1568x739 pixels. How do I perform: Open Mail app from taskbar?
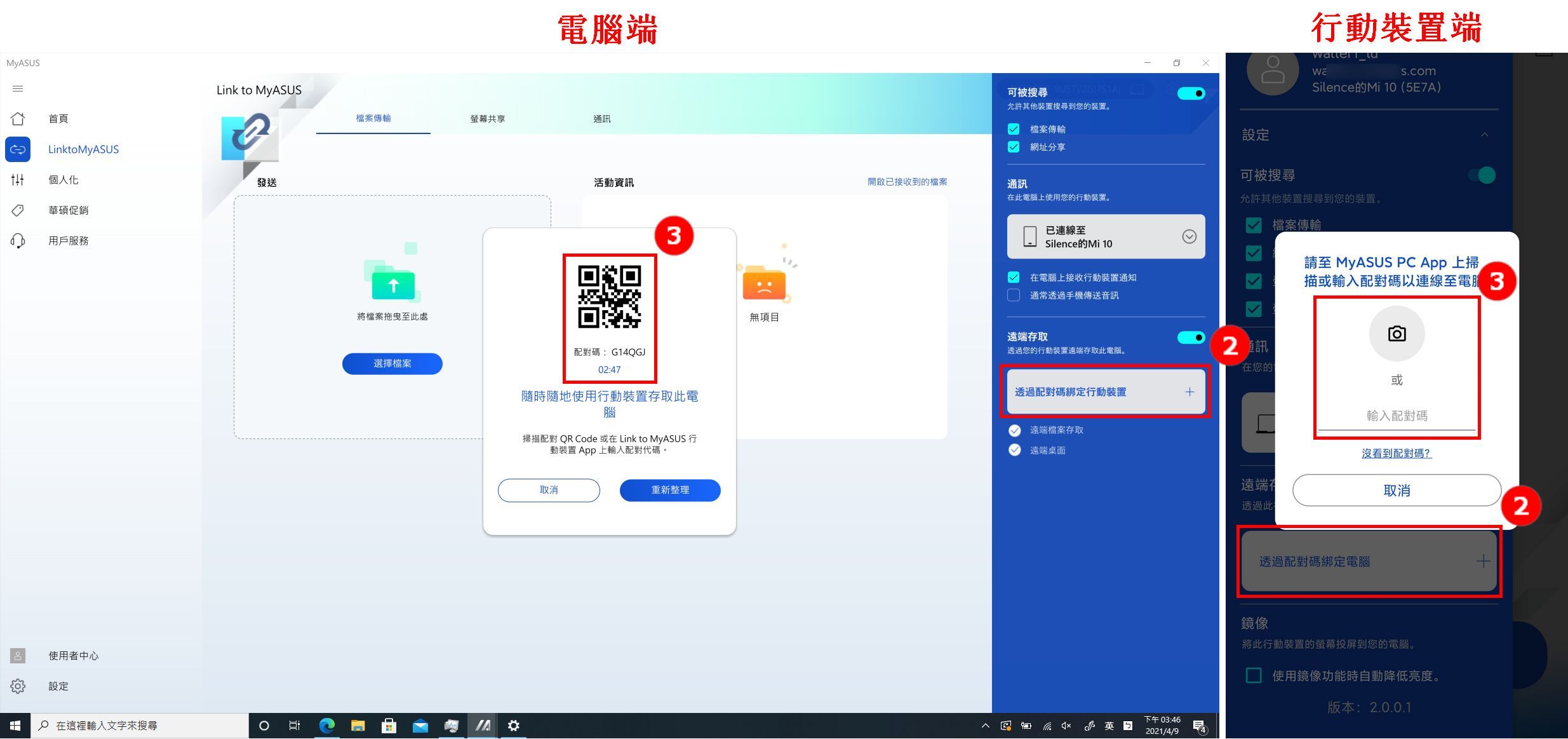[x=420, y=726]
